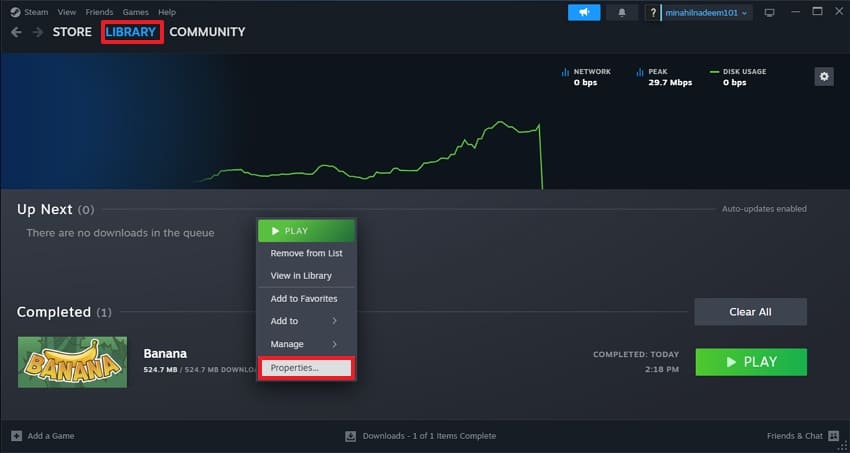Open the Help menu
Image resolution: width=850 pixels, height=453 pixels.
[167, 12]
